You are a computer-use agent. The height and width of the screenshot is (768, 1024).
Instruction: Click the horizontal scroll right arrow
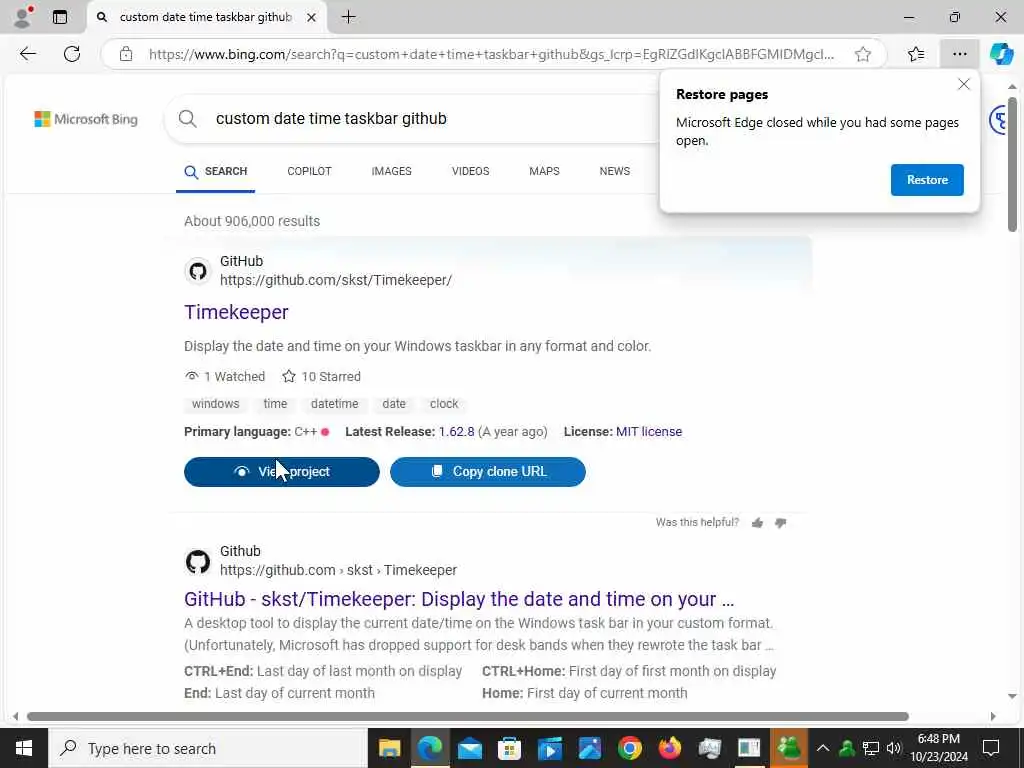(993, 716)
